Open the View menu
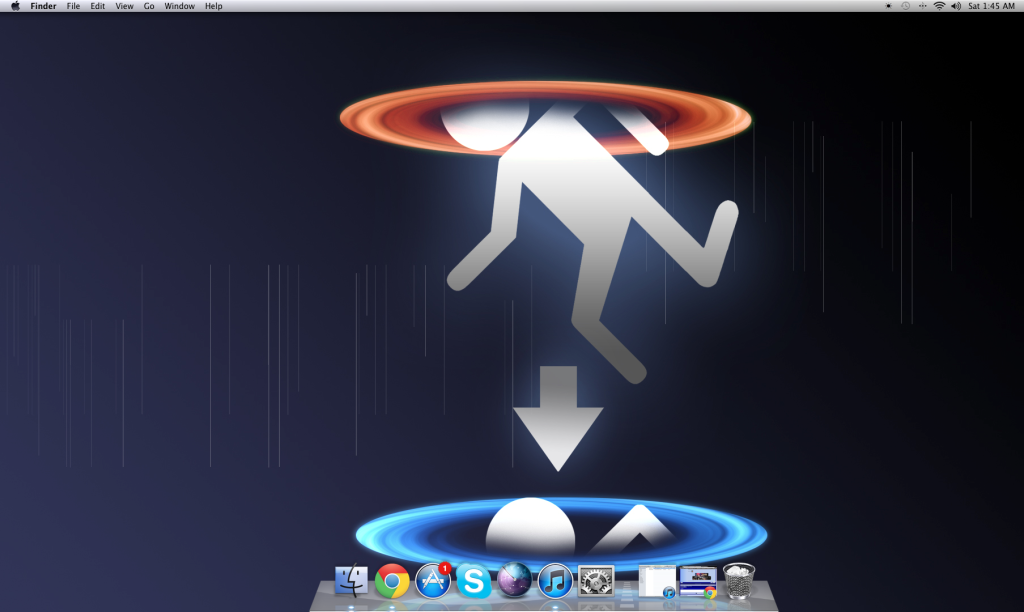The width and height of the screenshot is (1024, 612). pos(124,6)
